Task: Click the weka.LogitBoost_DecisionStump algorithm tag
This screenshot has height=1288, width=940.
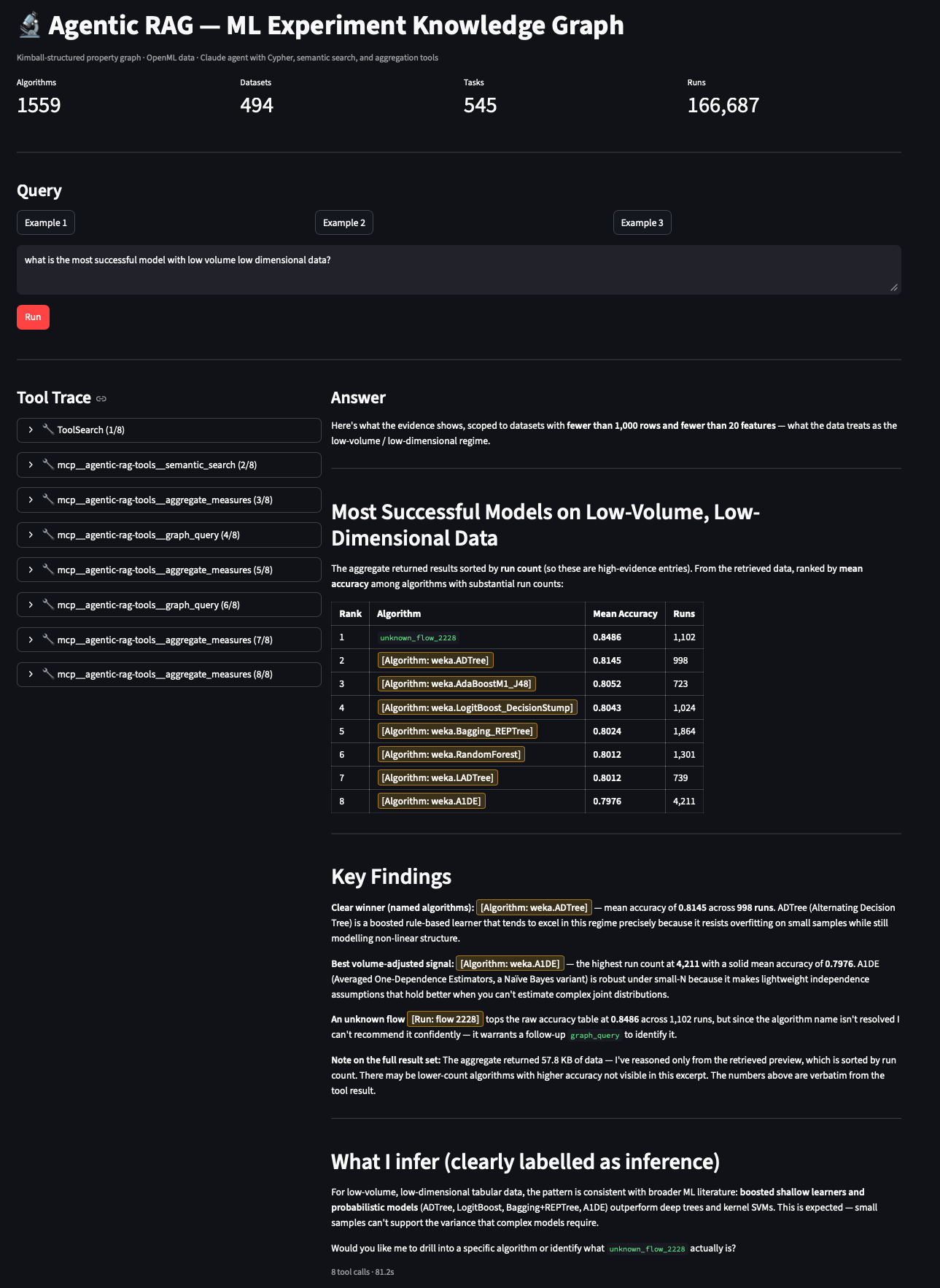Action: pos(478,707)
